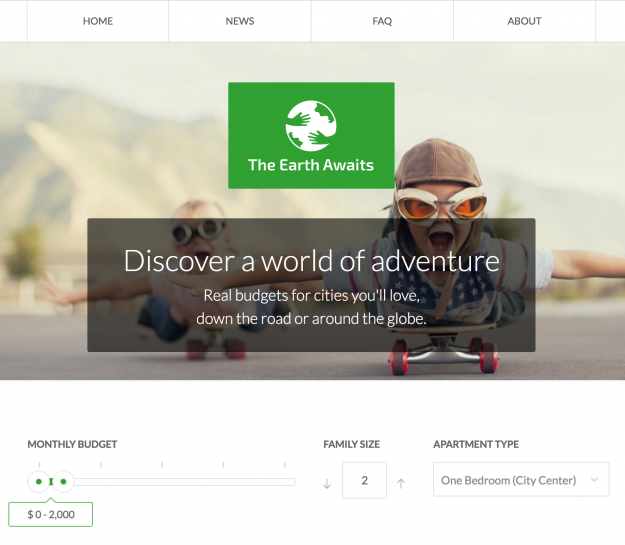This screenshot has width=625, height=545.
Task: Select the maximum budget slider handle
Action: (63, 482)
